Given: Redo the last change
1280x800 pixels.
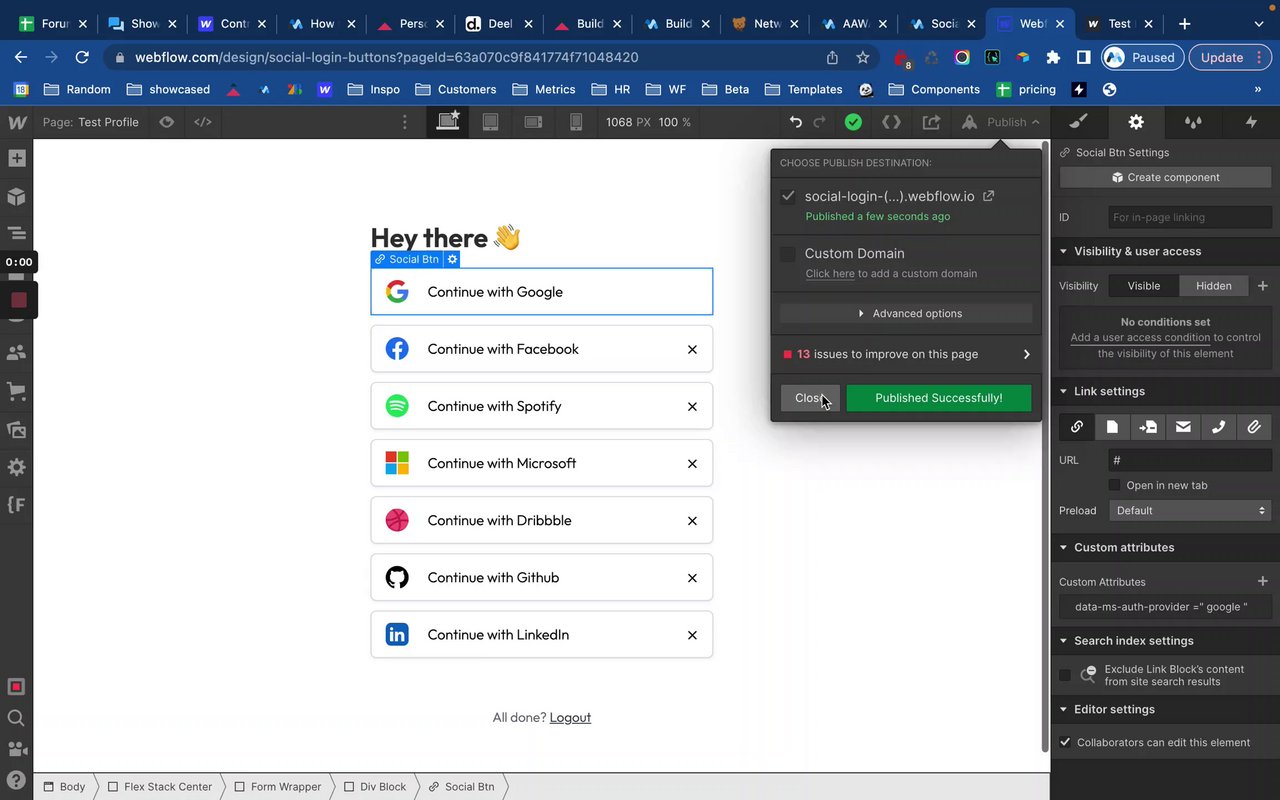Looking at the screenshot, I should click(820, 122).
